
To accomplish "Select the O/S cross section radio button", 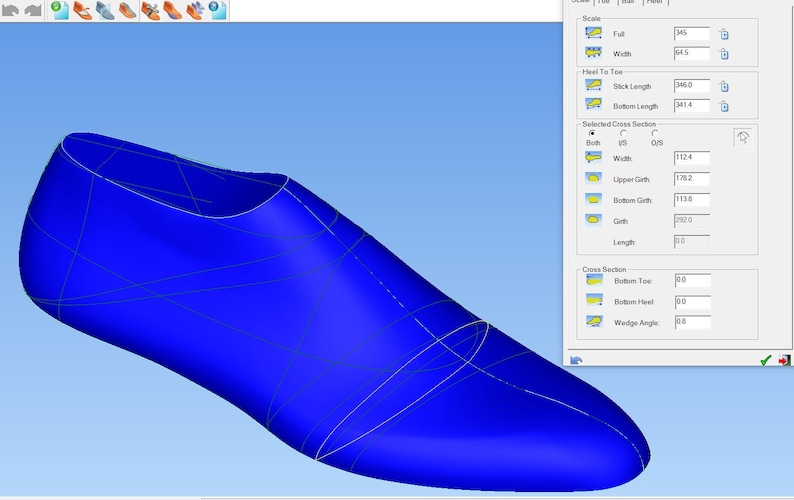I will pyautogui.click(x=655, y=133).
